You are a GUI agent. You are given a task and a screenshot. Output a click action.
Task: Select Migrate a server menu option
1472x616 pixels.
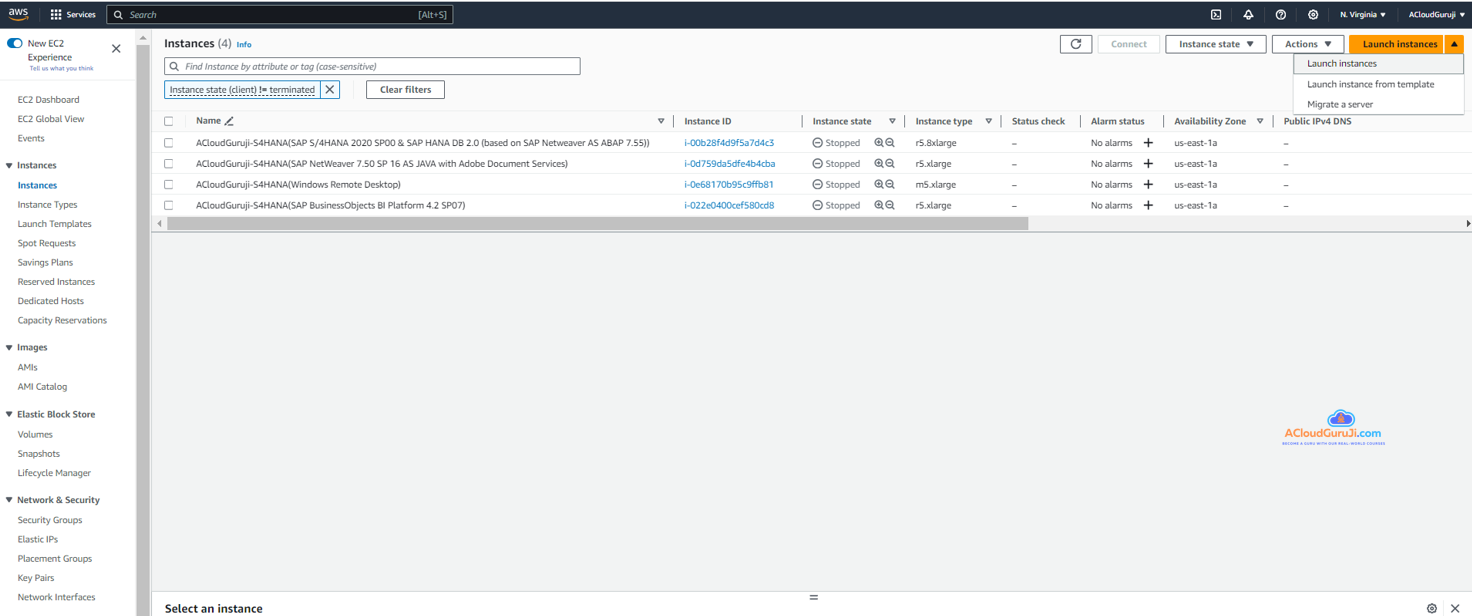(1340, 104)
